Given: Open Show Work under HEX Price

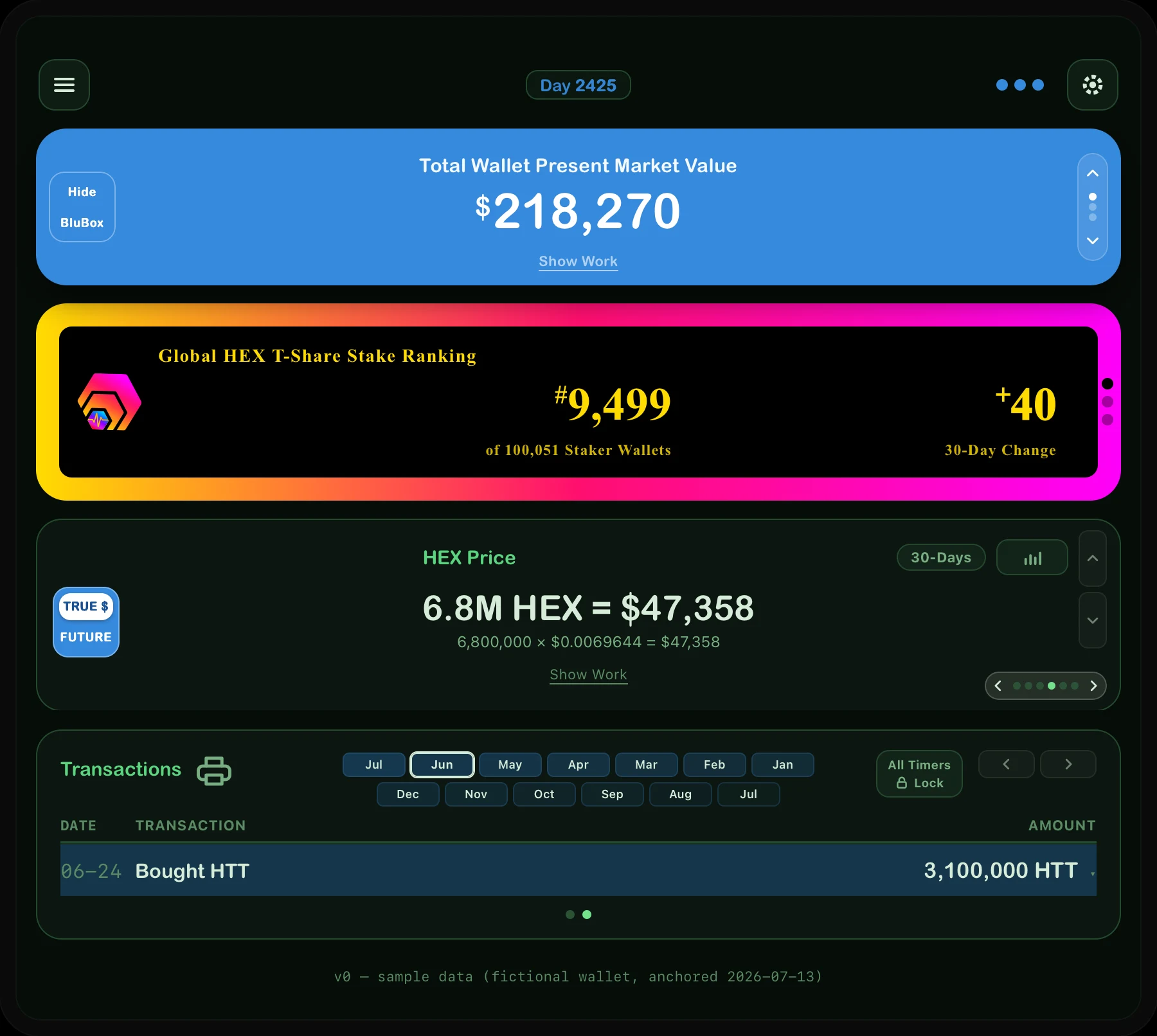Looking at the screenshot, I should pos(589,675).
